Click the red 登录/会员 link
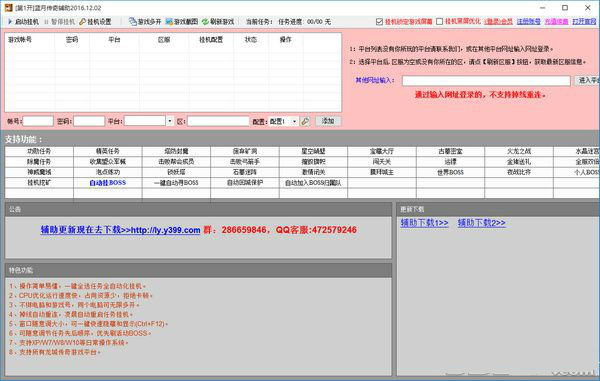The width and height of the screenshot is (600, 381). (x=498, y=21)
